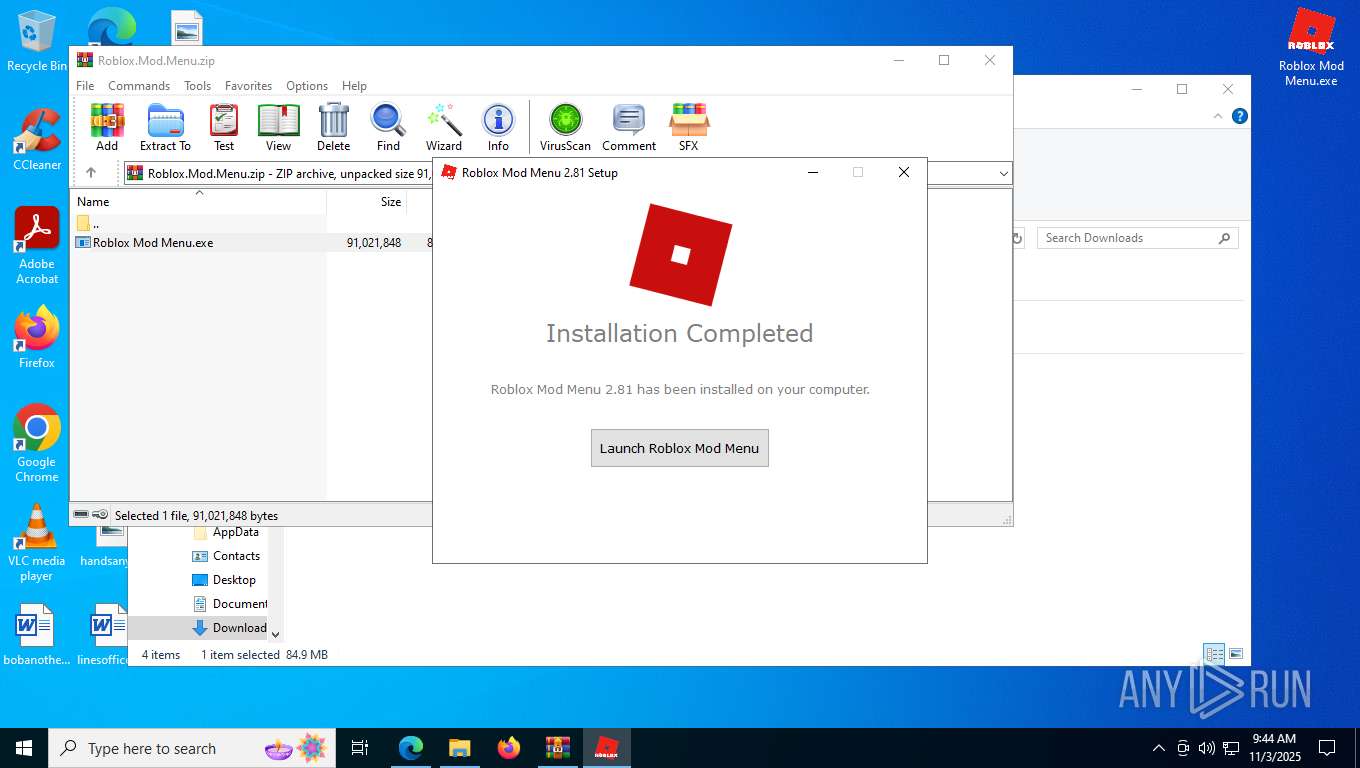Run the Test archive tool
This screenshot has height=768, width=1360.
224,127
